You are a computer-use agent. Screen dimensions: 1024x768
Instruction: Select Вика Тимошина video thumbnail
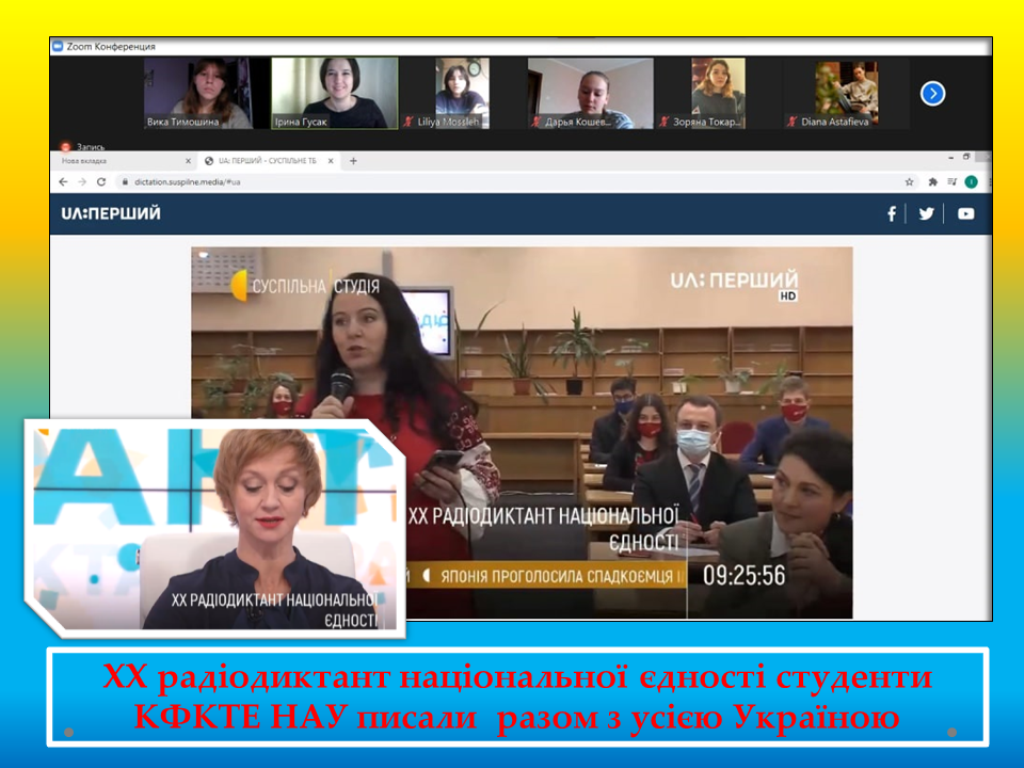[198, 92]
